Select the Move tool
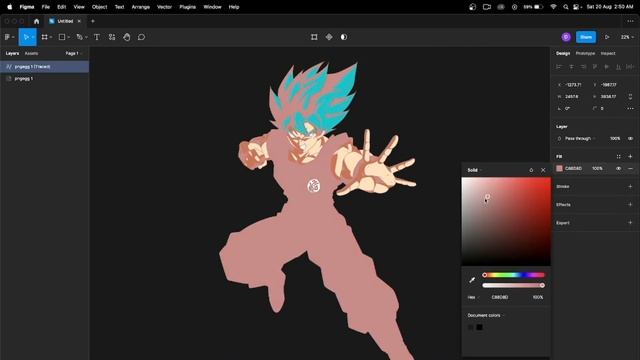 [x=26, y=37]
